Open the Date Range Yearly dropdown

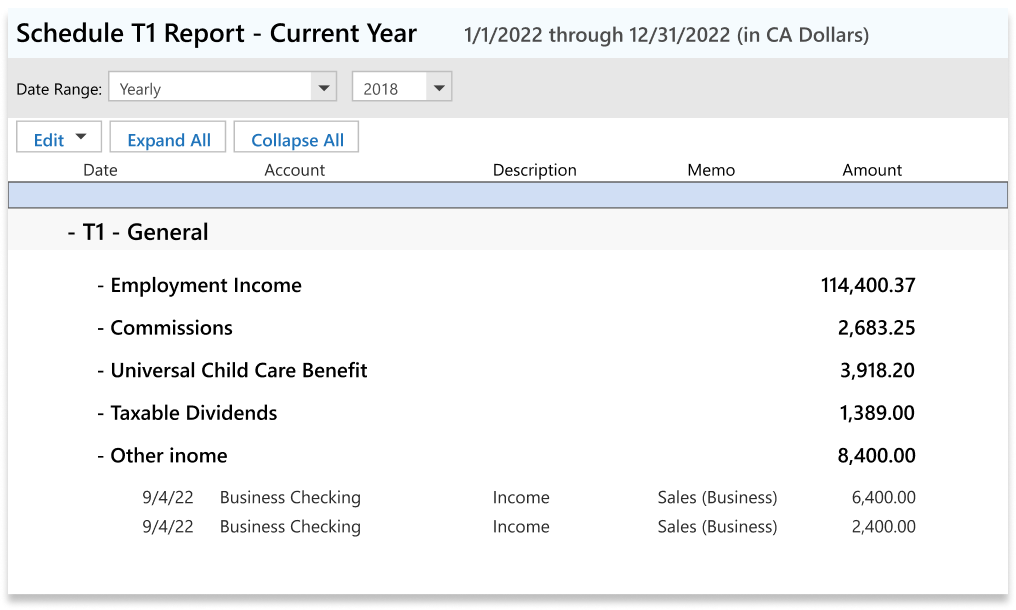tap(323, 88)
